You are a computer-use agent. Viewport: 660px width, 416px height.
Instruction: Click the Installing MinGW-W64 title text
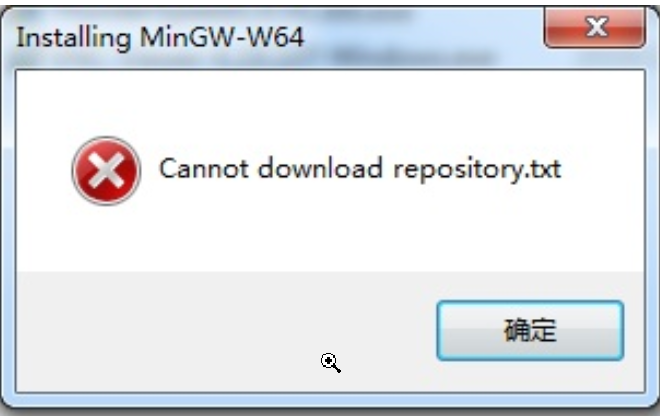click(160, 38)
